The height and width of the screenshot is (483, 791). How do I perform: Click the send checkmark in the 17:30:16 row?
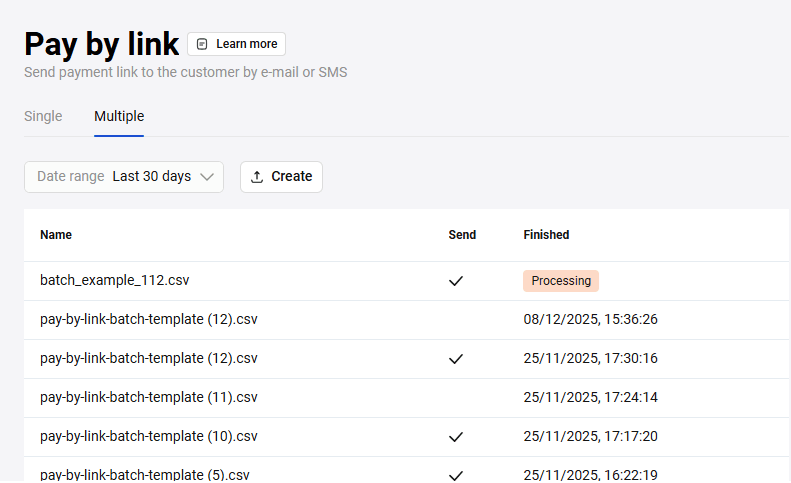click(456, 359)
